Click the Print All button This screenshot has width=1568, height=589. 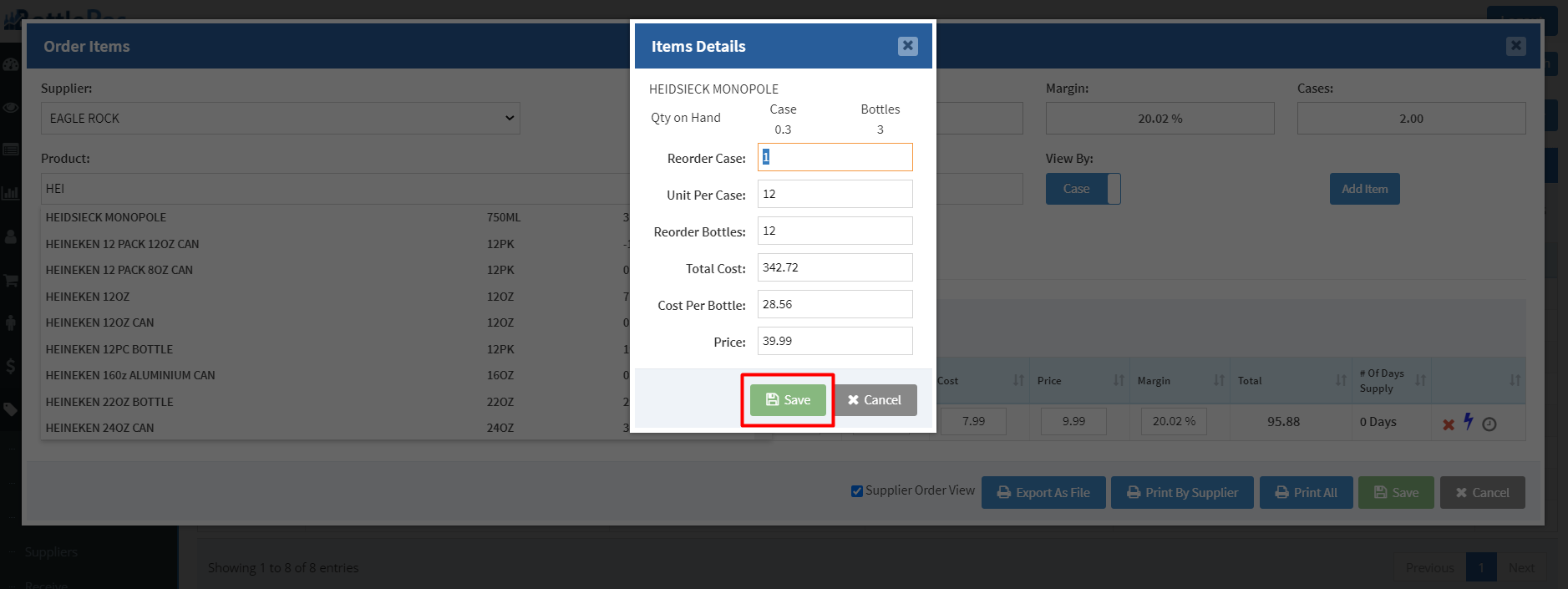pos(1306,493)
